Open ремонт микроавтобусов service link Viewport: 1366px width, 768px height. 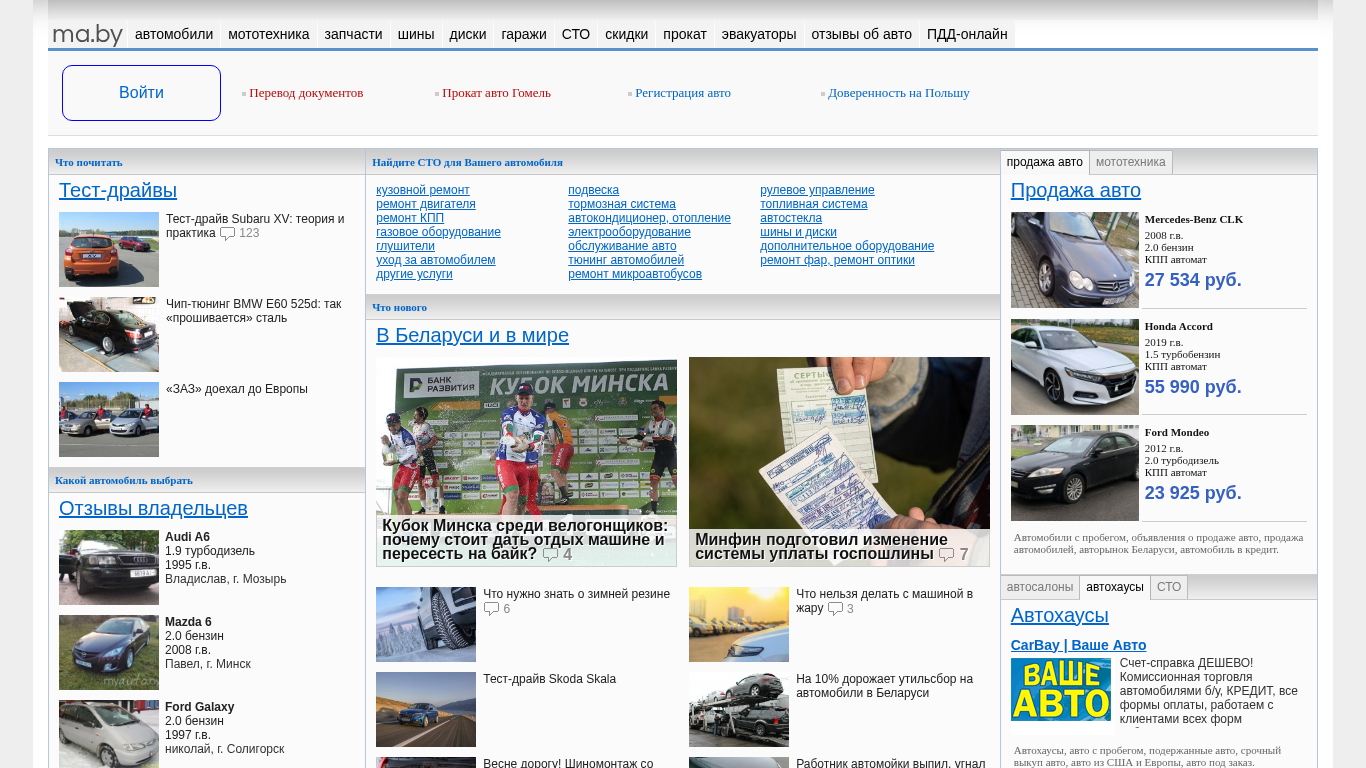tap(635, 274)
